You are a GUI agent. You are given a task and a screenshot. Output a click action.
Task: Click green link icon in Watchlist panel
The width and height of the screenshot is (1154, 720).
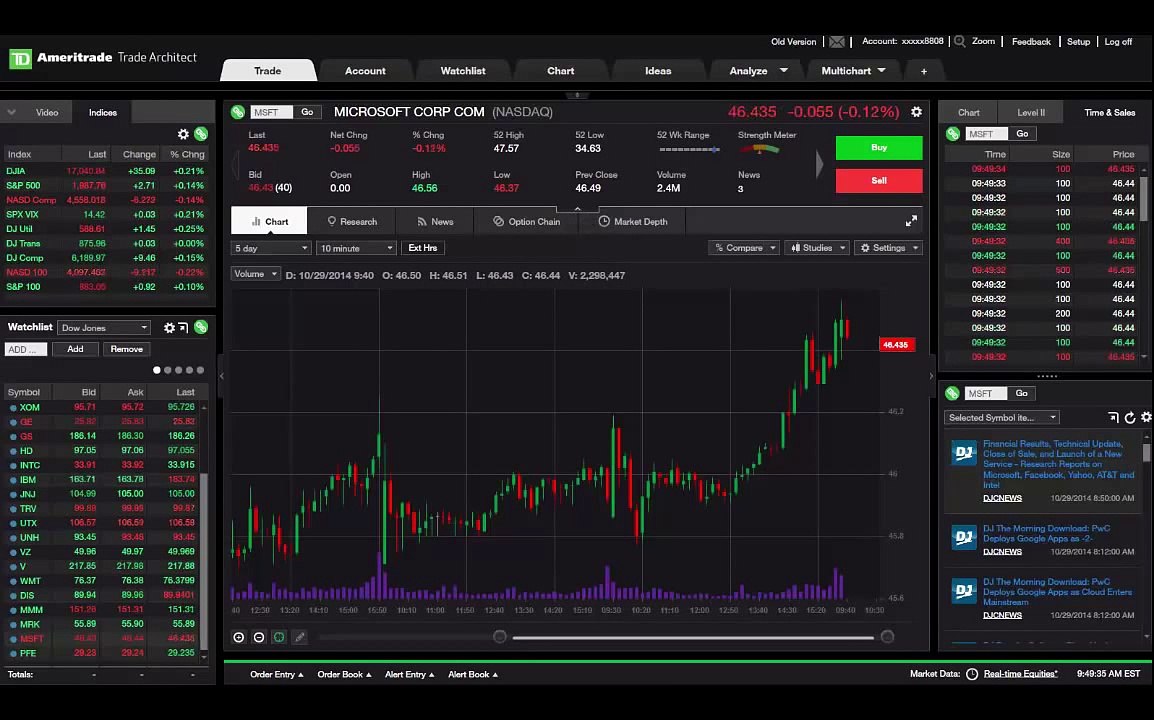[201, 328]
